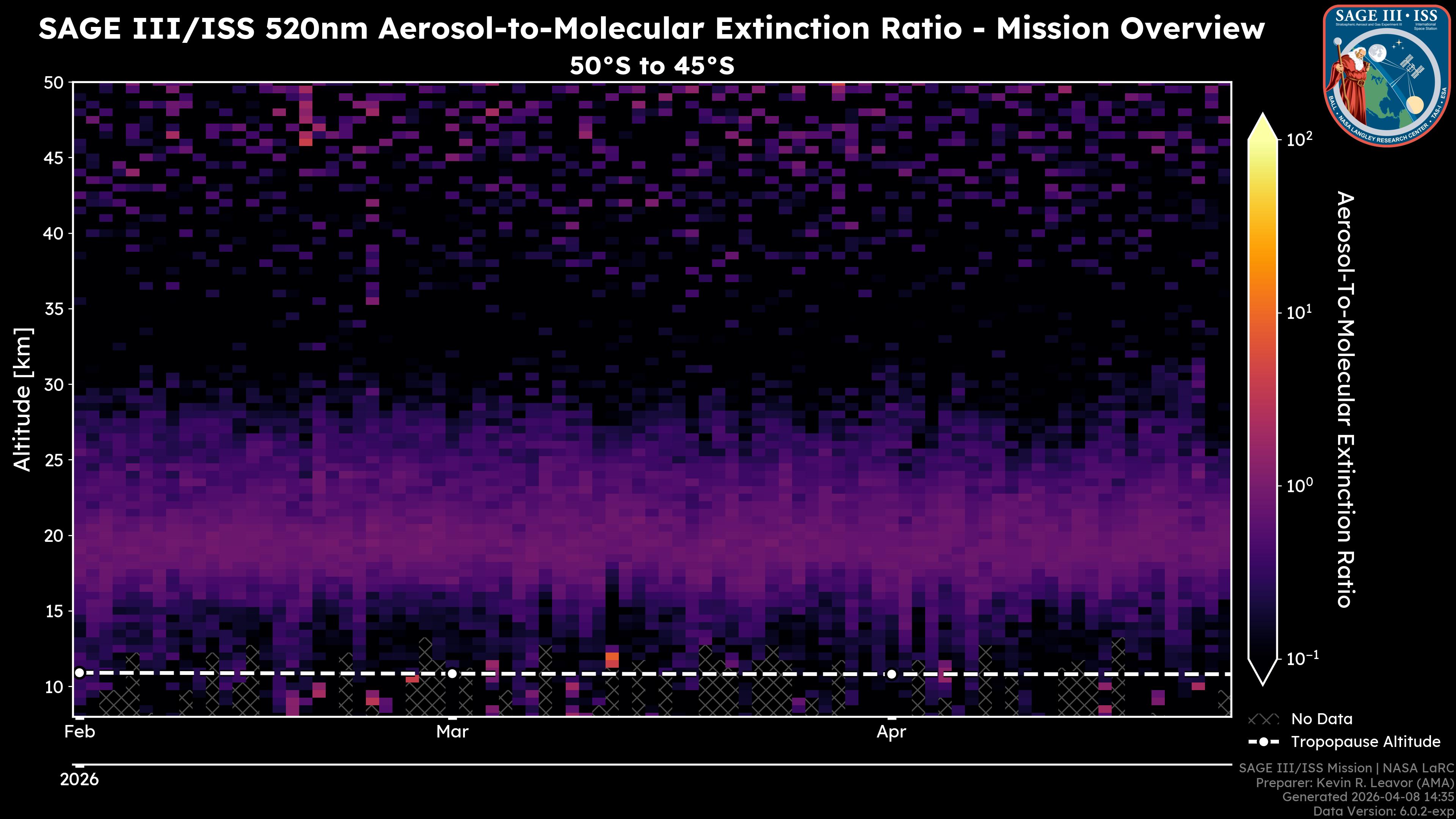Click the tropopause dot at Apr

(x=891, y=674)
